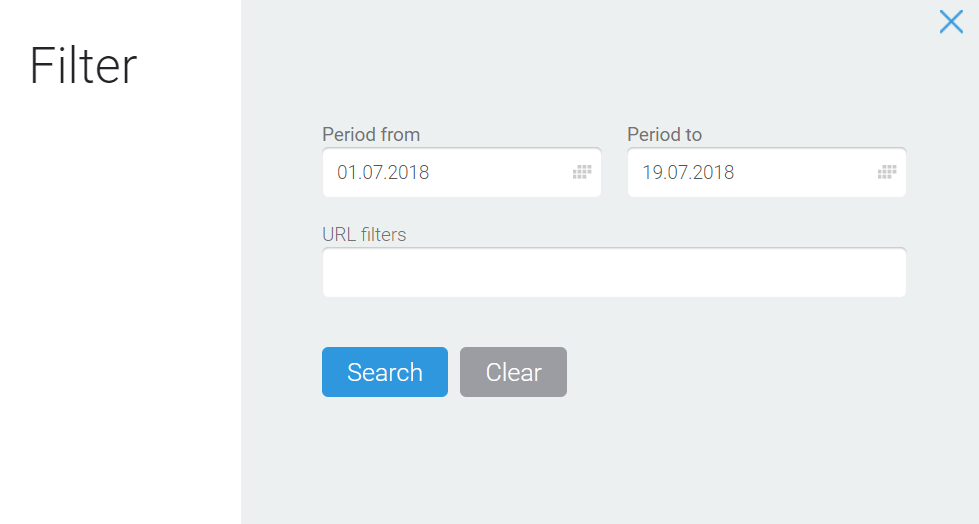Focus the Period to date field
The width and height of the screenshot is (979, 524).
[767, 172]
